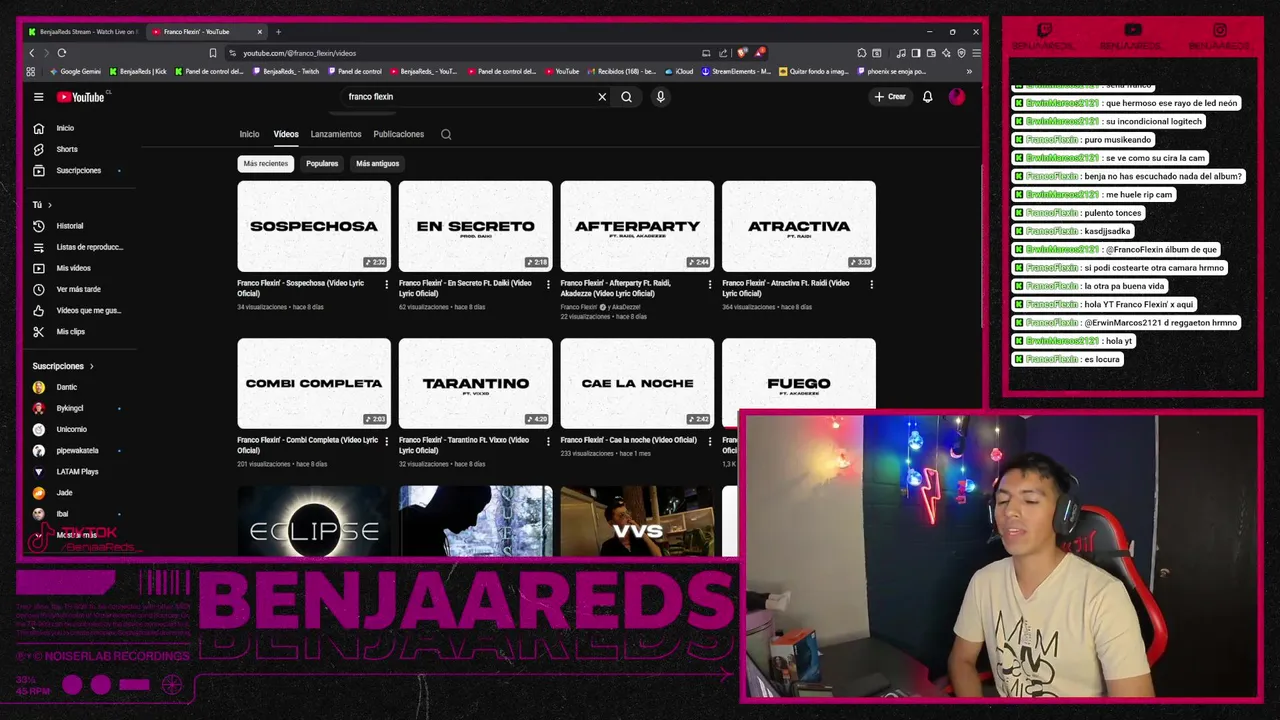Screen dimensions: 1280x720
Task: Open the StreamElements bookmark
Action: pos(736,71)
